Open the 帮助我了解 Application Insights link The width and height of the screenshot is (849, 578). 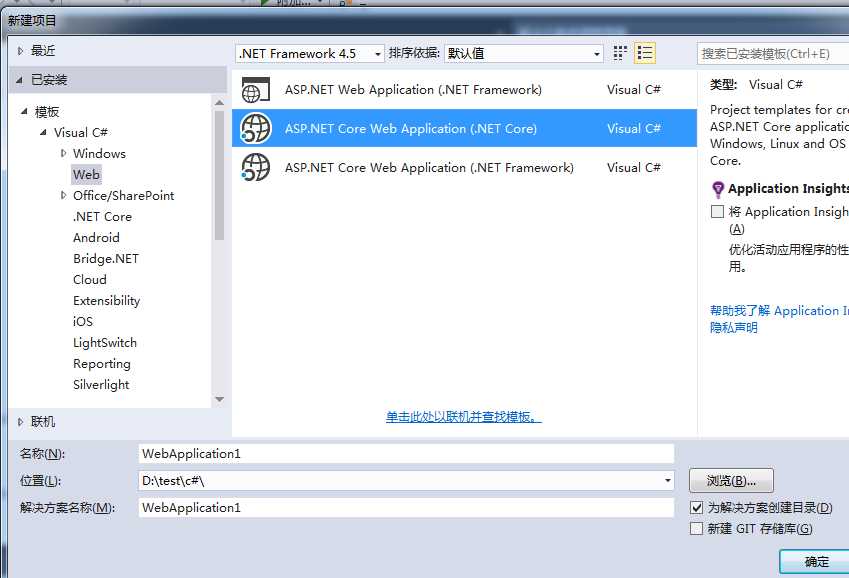(x=779, y=310)
